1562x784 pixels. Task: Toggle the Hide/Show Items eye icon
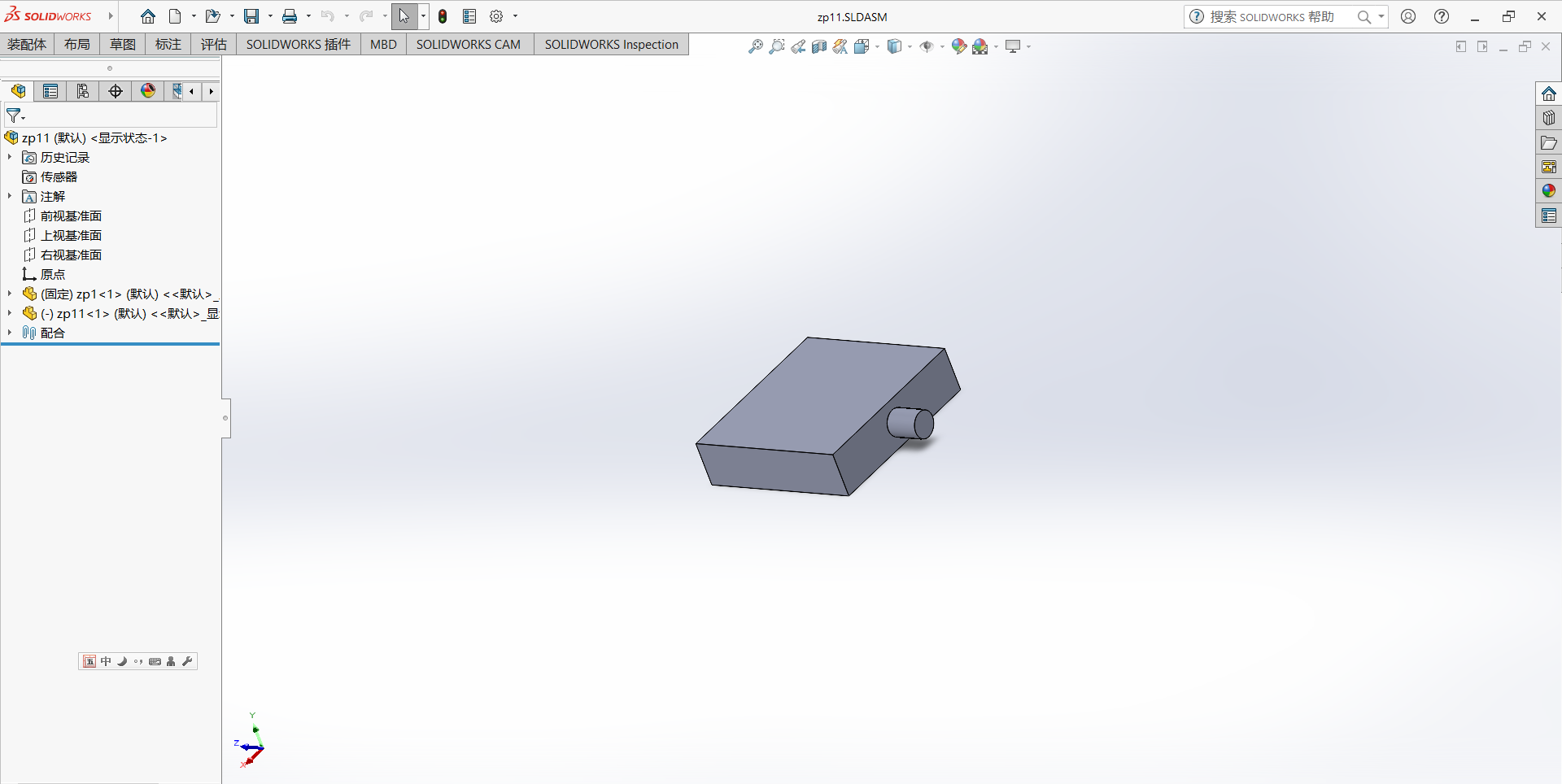point(927,46)
